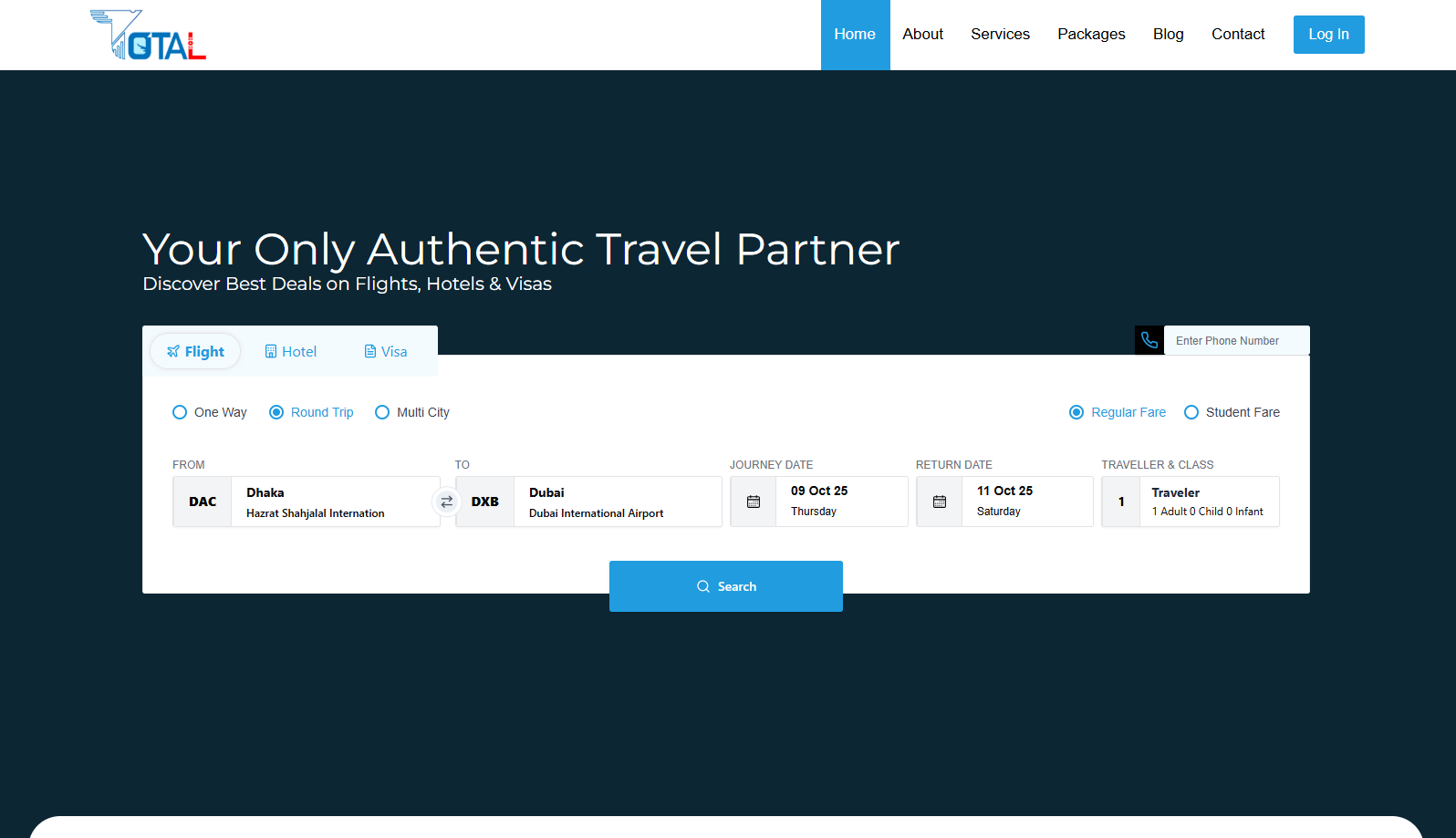
Task: Open the Packages menu item
Action: click(x=1091, y=35)
